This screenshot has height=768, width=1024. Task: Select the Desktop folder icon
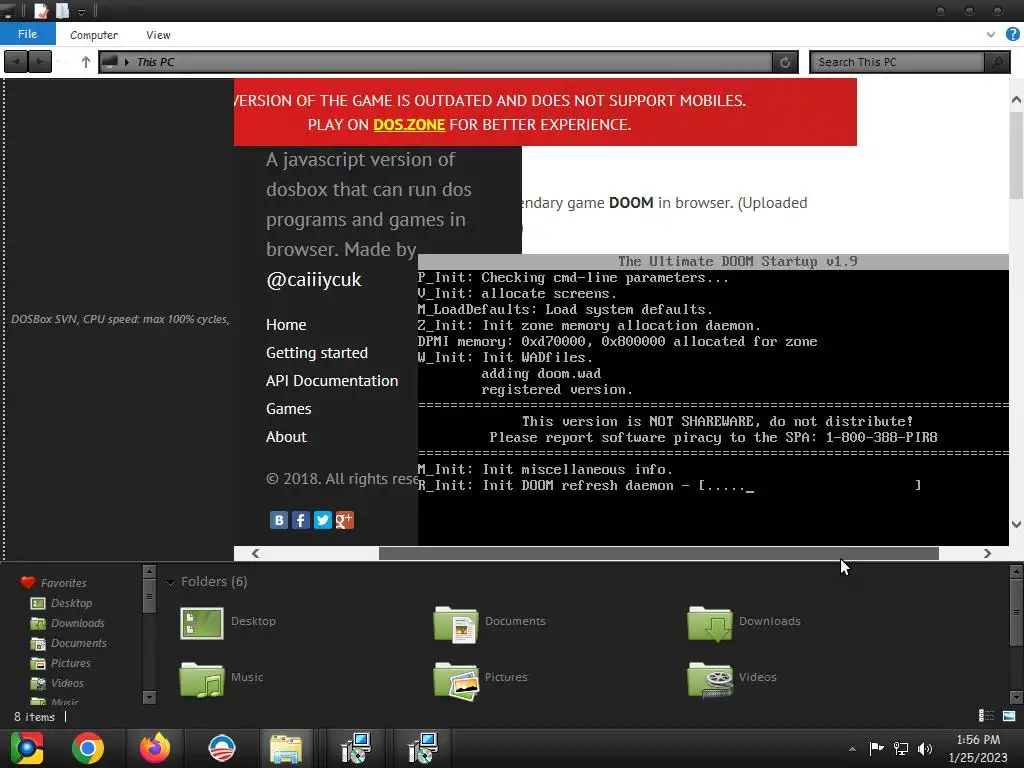(x=202, y=623)
